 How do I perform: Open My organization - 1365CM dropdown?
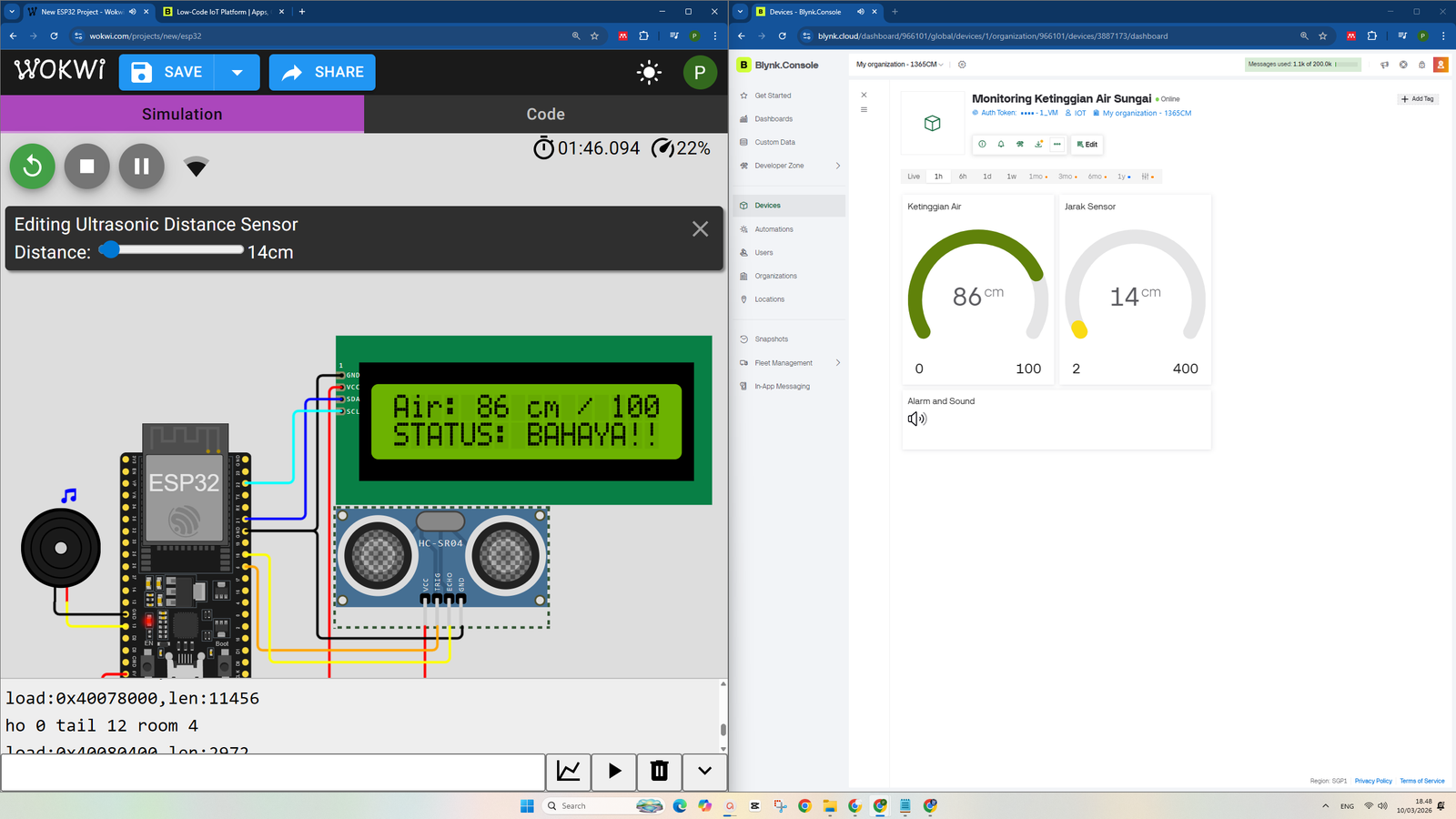pos(900,65)
